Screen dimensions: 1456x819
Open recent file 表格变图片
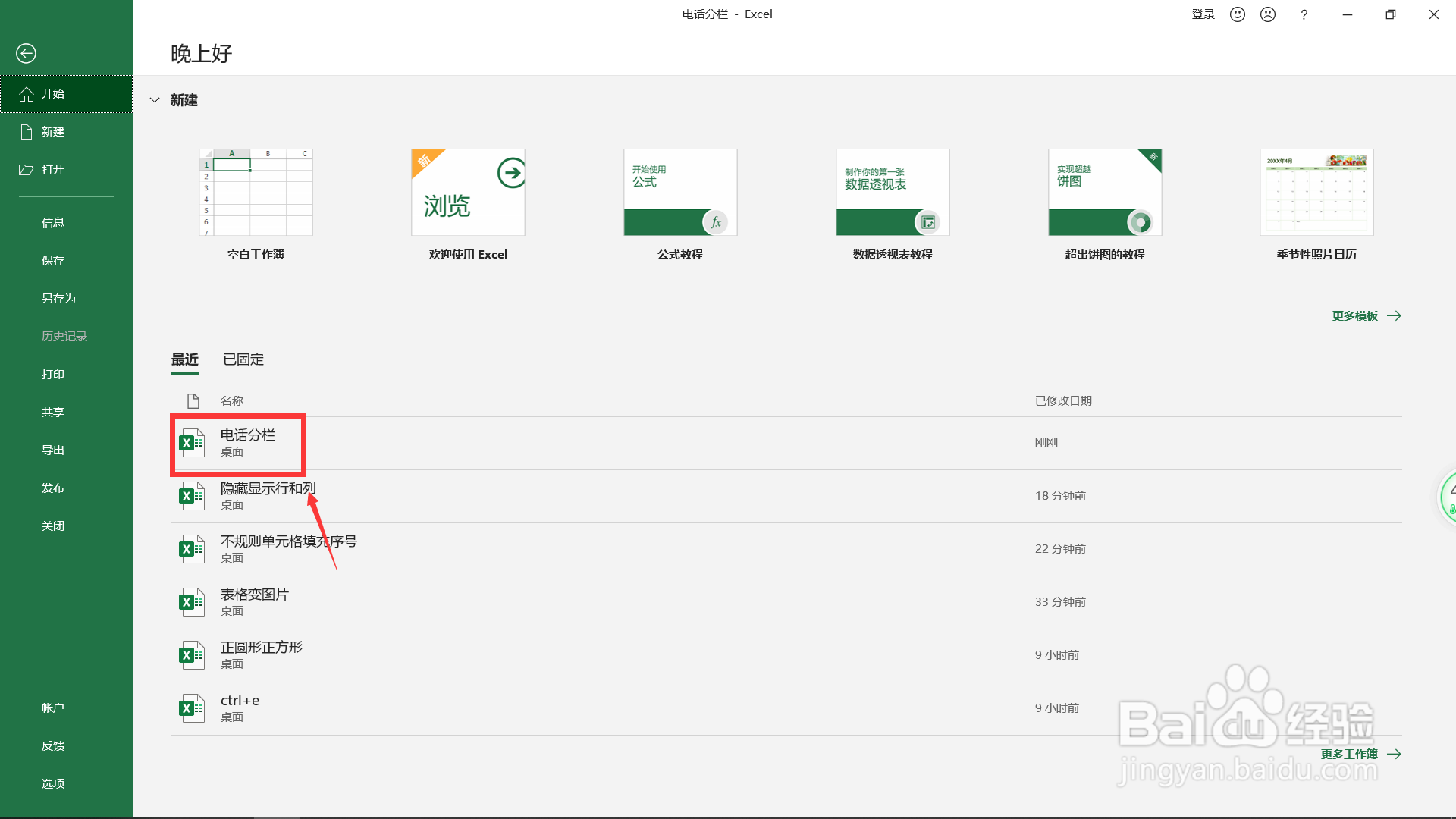(786, 602)
